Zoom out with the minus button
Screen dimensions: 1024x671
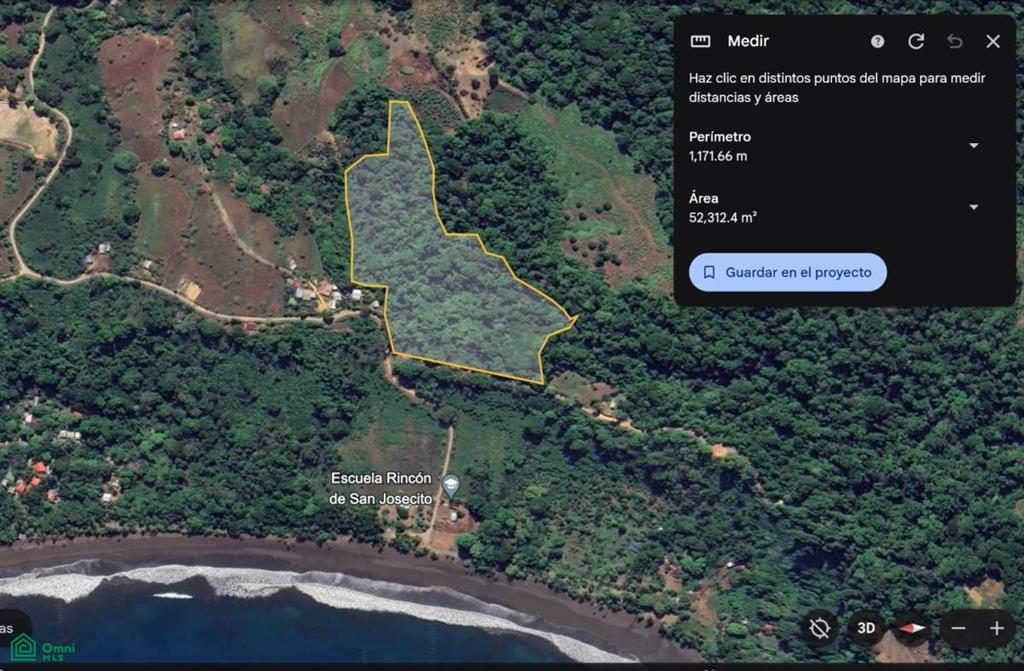958,629
